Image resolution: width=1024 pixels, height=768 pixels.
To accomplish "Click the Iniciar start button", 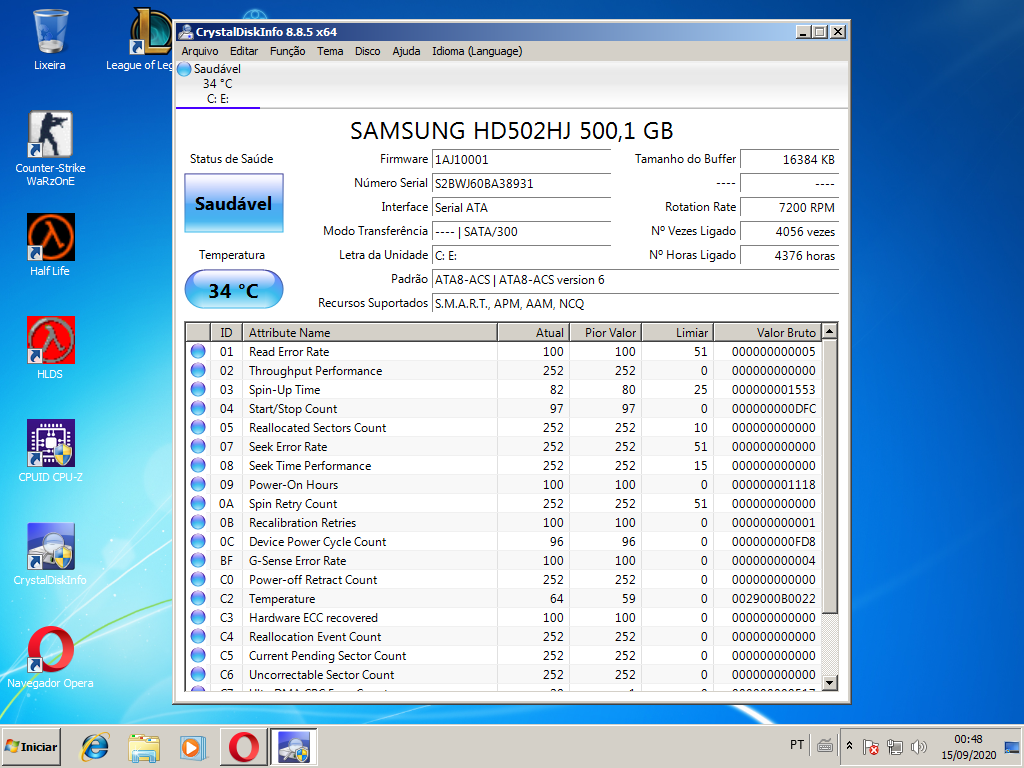I will click(x=31, y=746).
